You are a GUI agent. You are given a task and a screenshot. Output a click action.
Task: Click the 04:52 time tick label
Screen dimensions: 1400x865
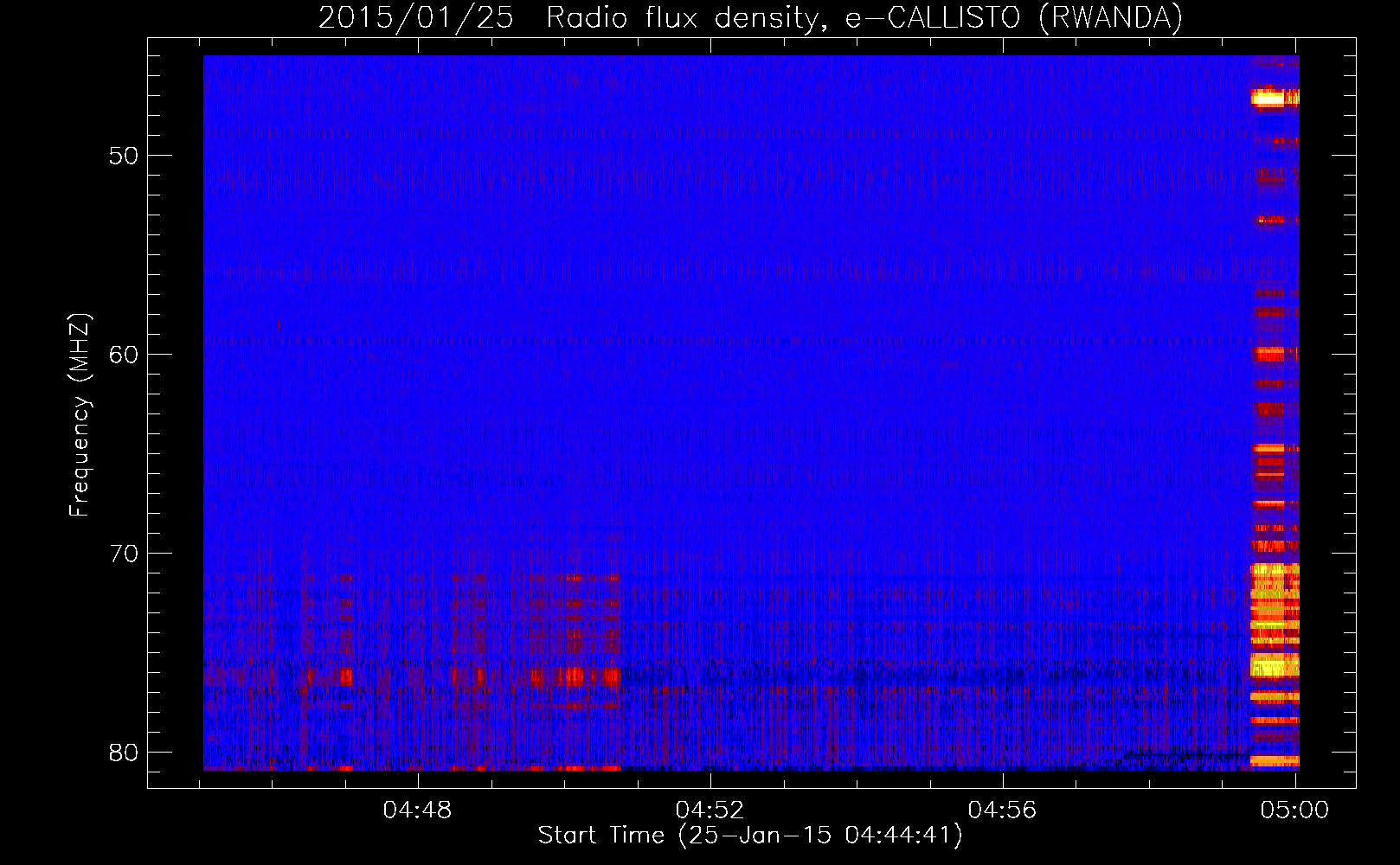[710, 811]
